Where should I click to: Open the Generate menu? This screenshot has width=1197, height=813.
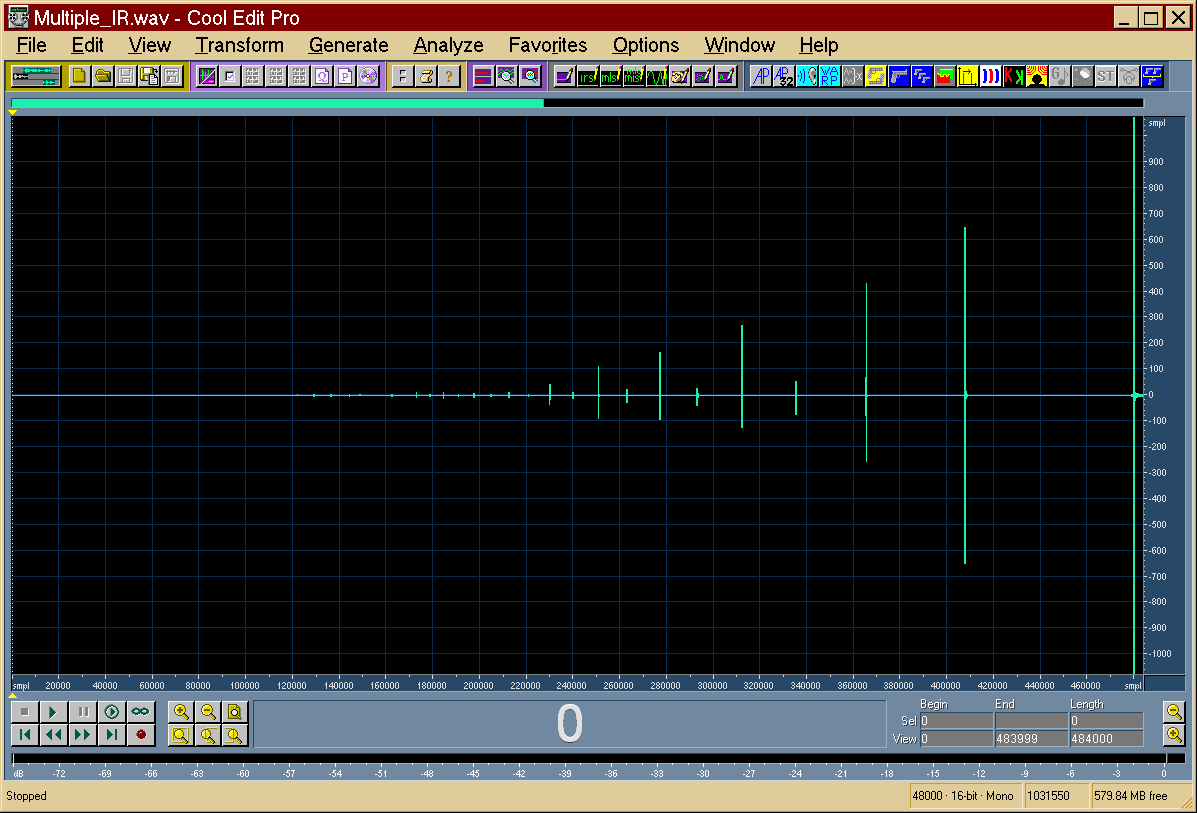pos(348,45)
